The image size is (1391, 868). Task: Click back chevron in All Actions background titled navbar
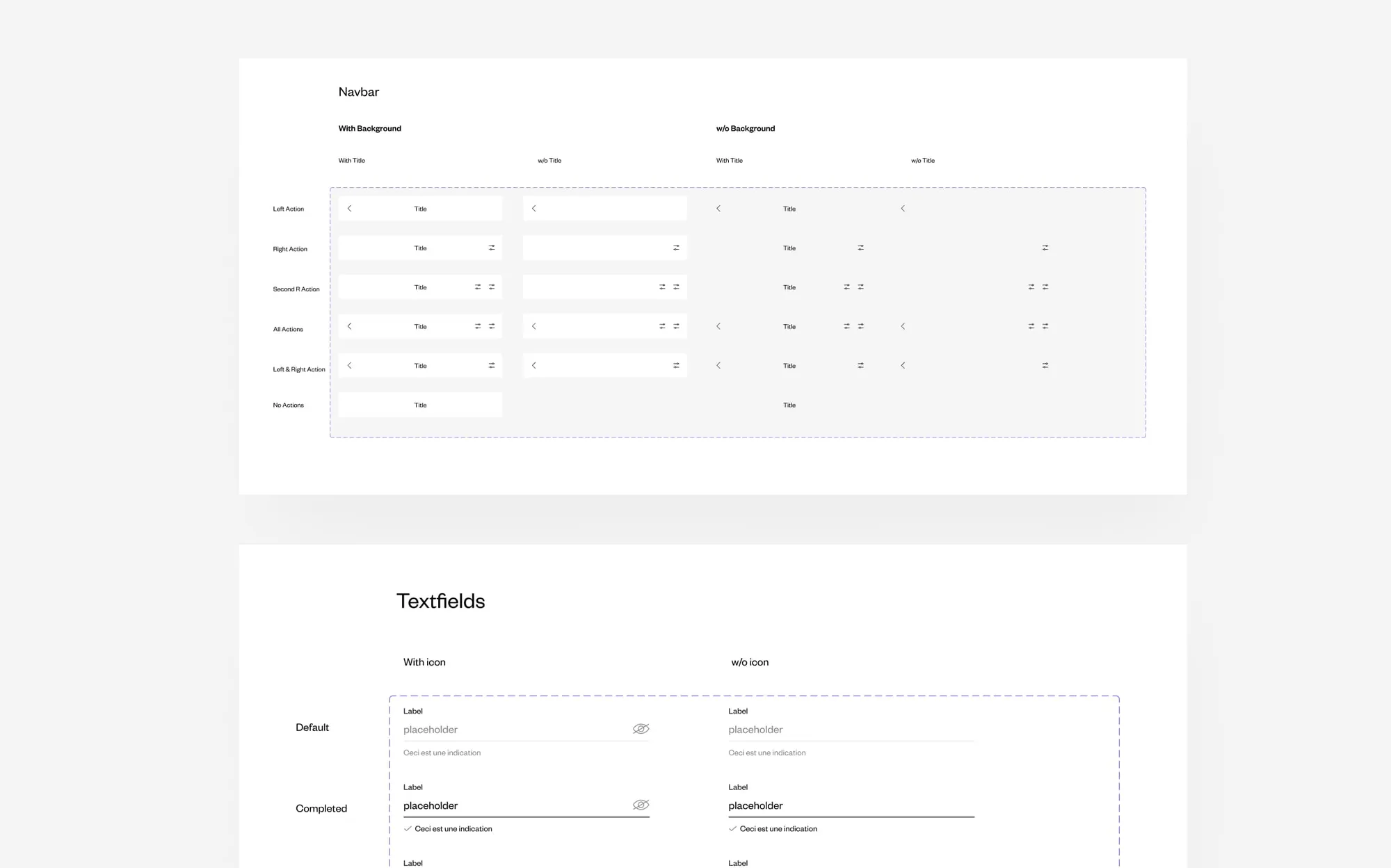[349, 326]
